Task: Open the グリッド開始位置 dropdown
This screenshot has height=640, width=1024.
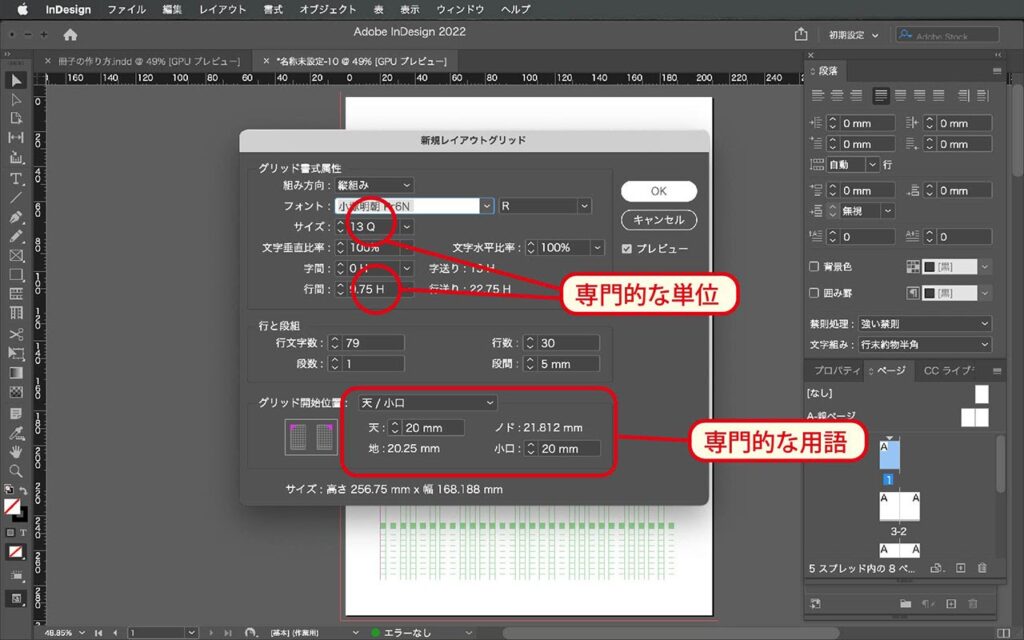Action: click(427, 403)
